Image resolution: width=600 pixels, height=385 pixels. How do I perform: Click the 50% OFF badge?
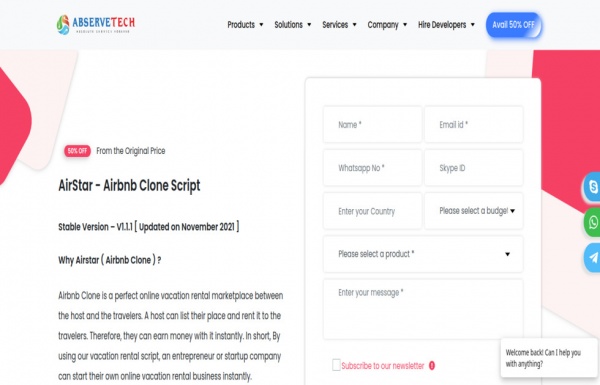pos(77,151)
